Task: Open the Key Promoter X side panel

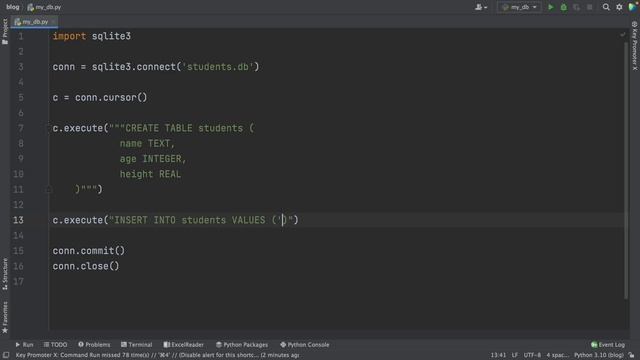Action: [635, 46]
